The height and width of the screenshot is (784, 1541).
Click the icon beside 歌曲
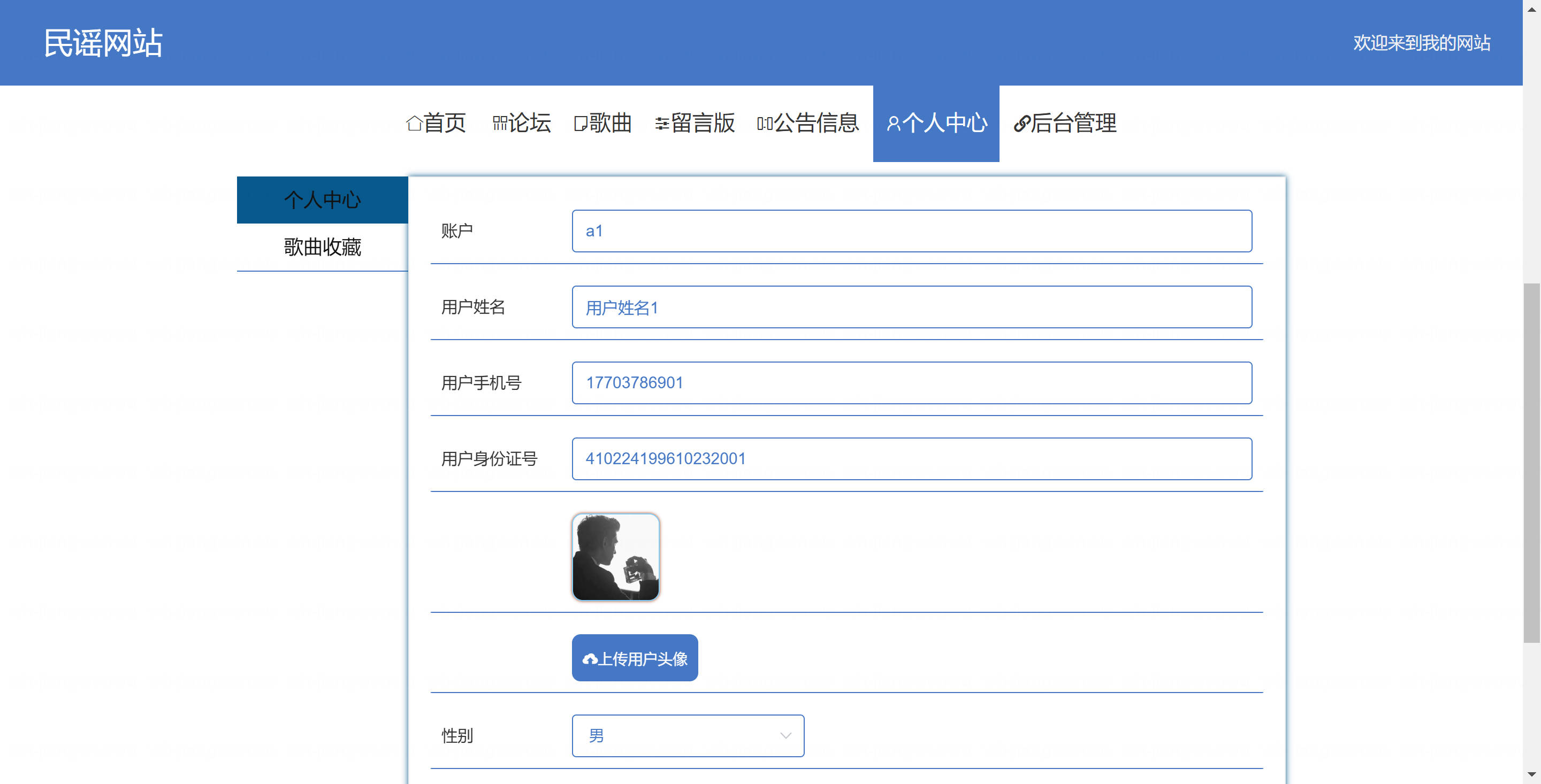tap(580, 124)
